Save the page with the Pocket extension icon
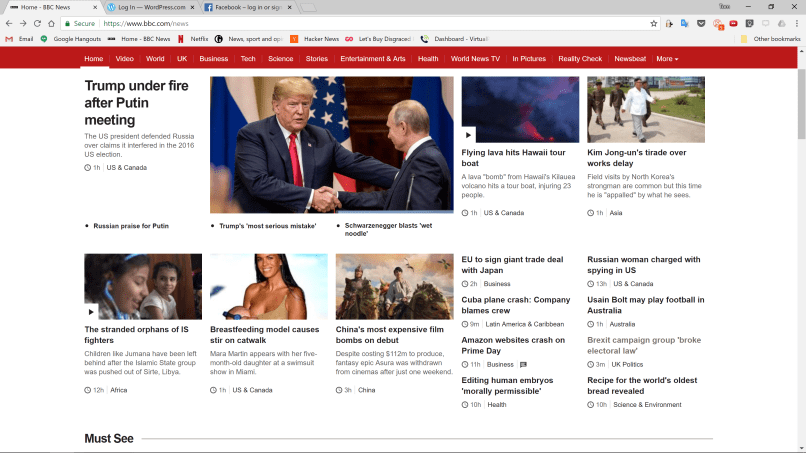Image resolution: width=806 pixels, height=453 pixels. (701, 24)
